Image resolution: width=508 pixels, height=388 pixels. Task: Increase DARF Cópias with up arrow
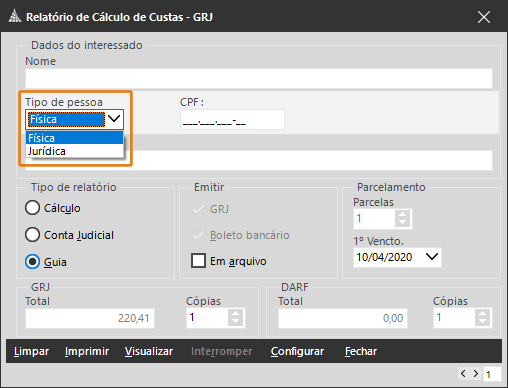pos(482,313)
